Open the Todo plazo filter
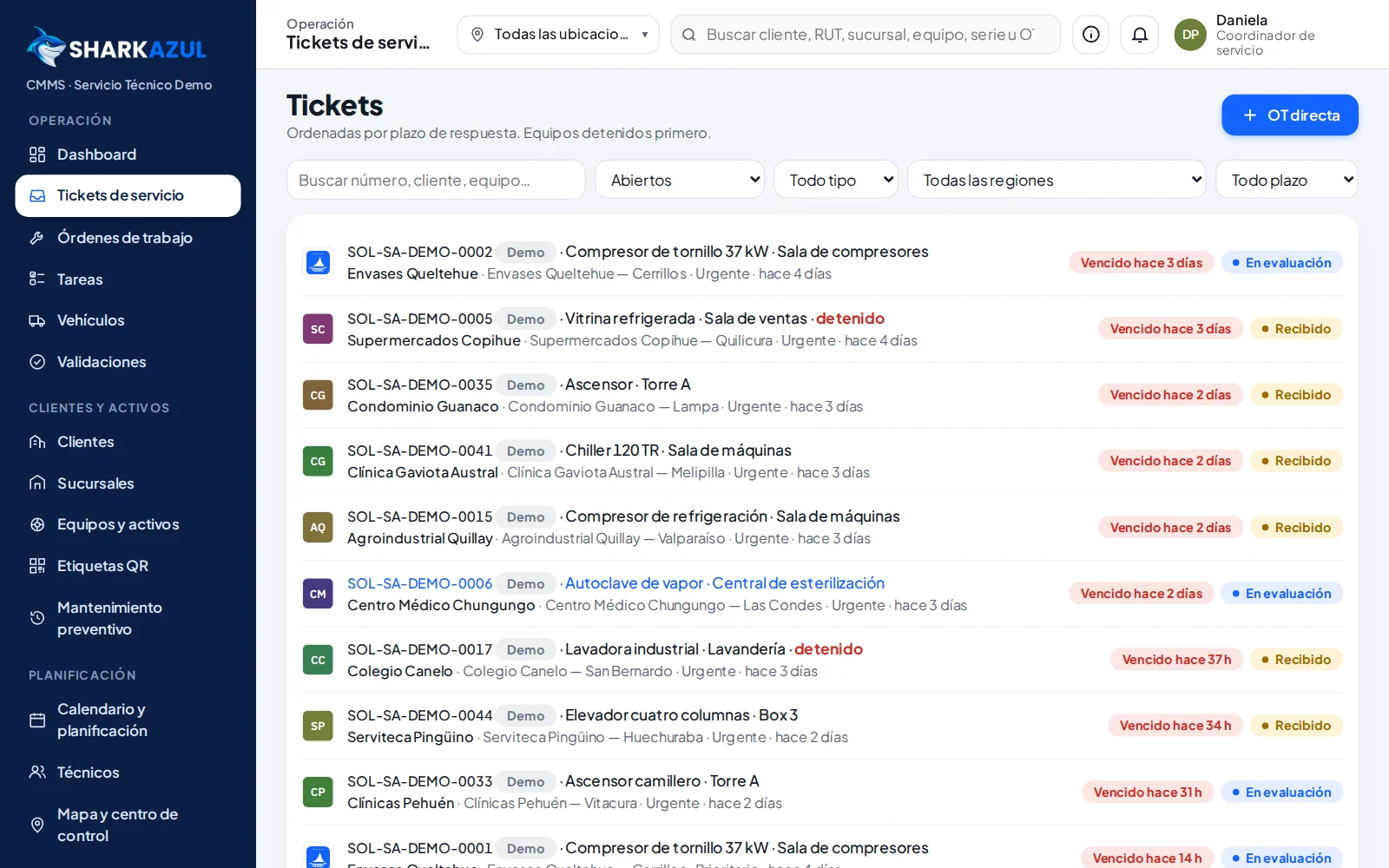This screenshot has width=1389, height=868. tap(1287, 180)
